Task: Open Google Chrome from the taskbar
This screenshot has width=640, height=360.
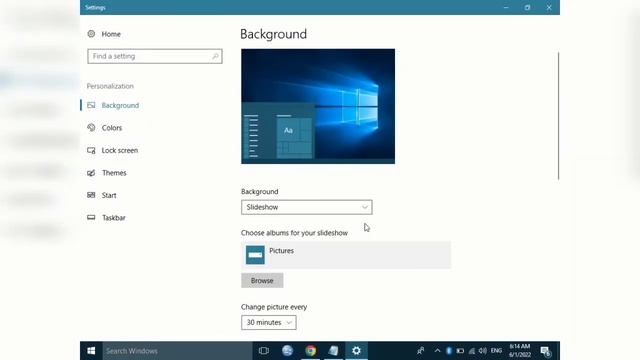Action: click(x=311, y=351)
